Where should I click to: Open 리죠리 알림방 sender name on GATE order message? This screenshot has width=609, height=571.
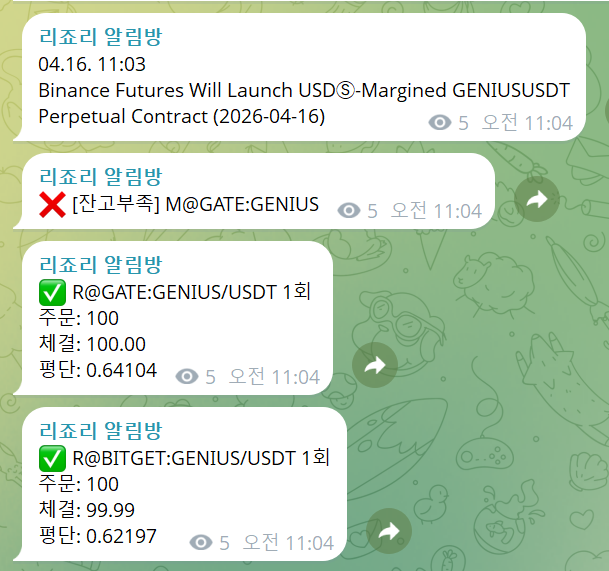(x=100, y=265)
